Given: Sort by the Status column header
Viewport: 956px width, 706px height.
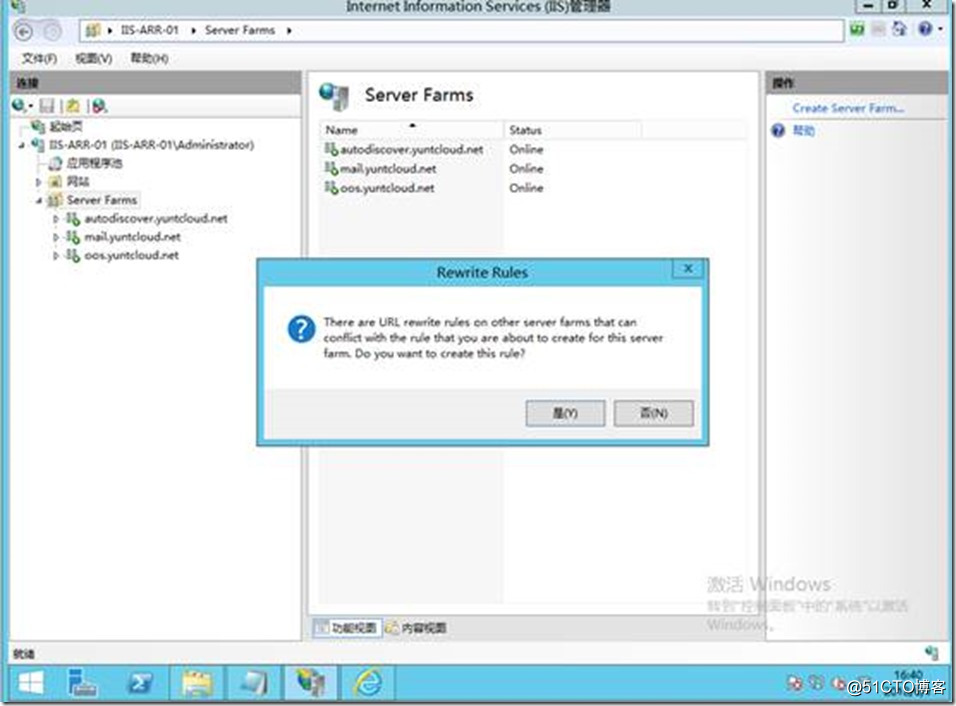Looking at the screenshot, I should 572,130.
